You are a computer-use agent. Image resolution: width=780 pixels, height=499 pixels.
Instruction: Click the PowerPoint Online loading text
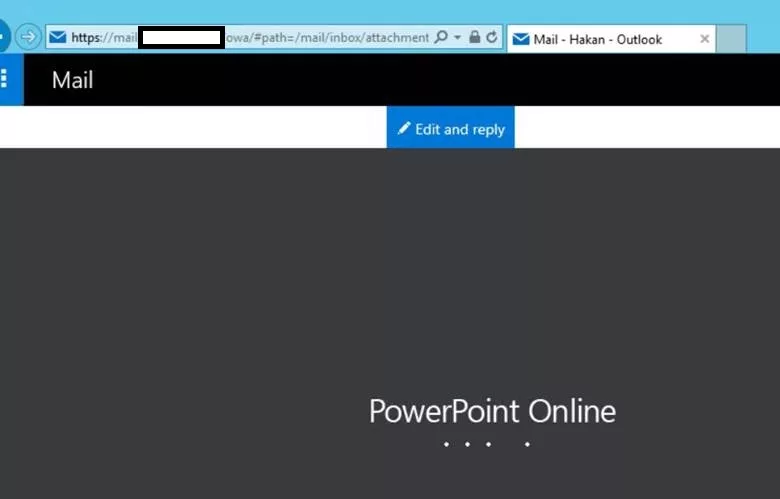492,411
